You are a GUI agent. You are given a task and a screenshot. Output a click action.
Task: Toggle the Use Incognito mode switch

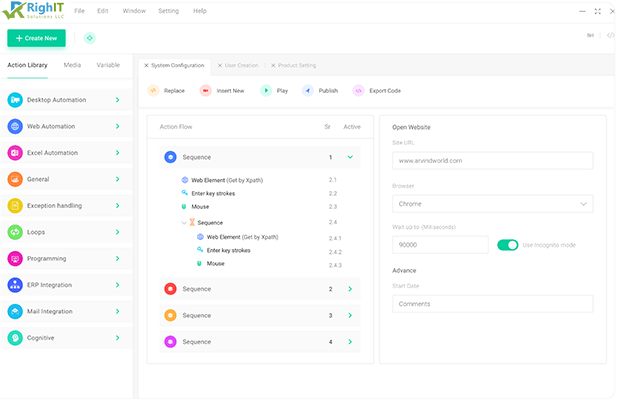pos(508,245)
